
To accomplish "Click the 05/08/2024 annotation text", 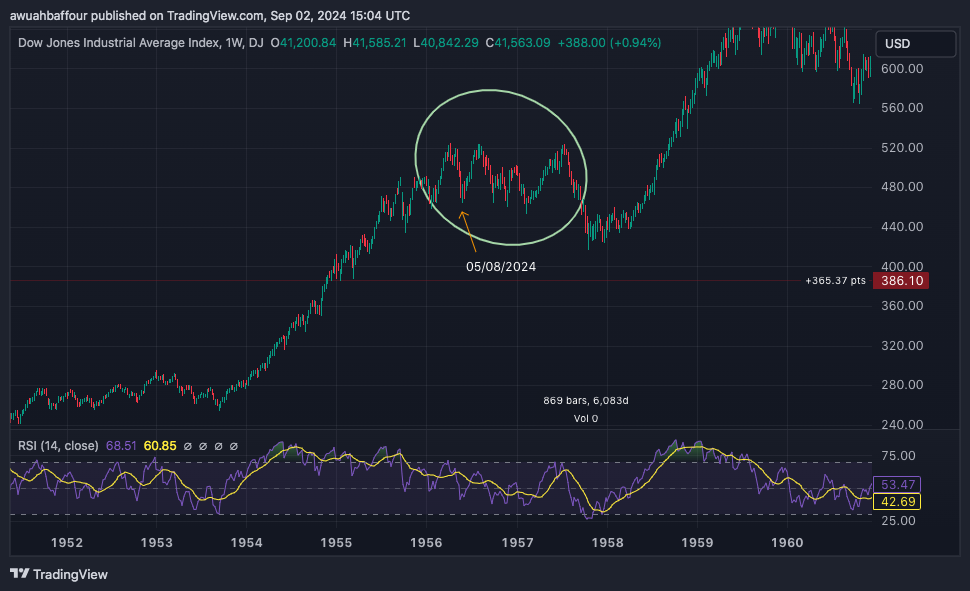I will pyautogui.click(x=501, y=267).
